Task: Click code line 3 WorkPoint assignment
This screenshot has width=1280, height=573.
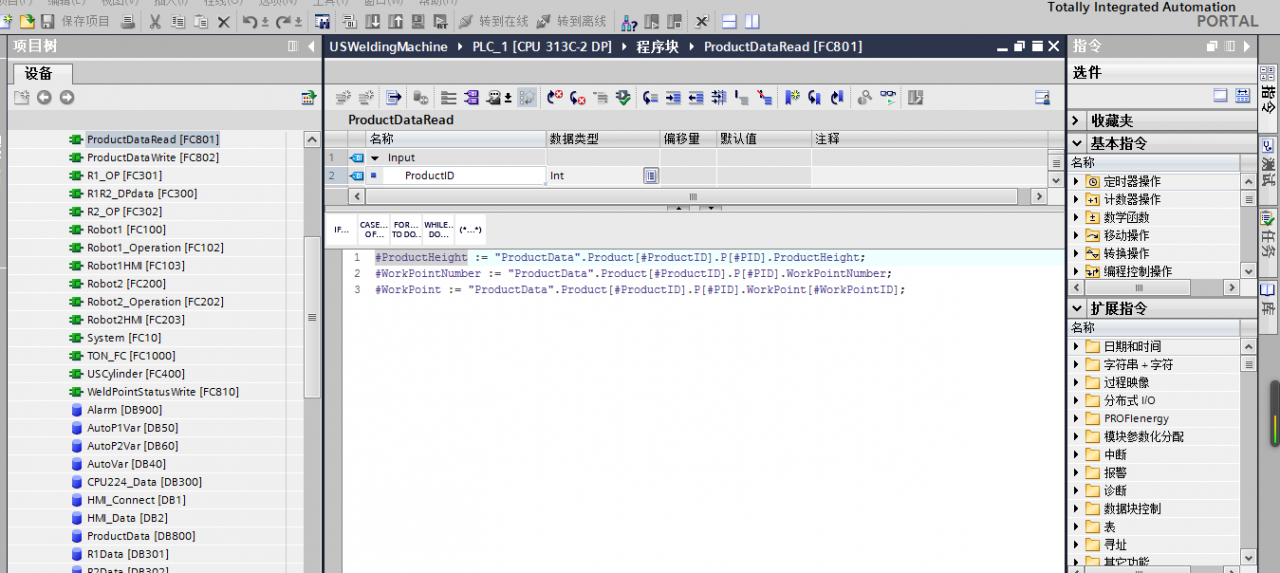Action: click(640, 289)
